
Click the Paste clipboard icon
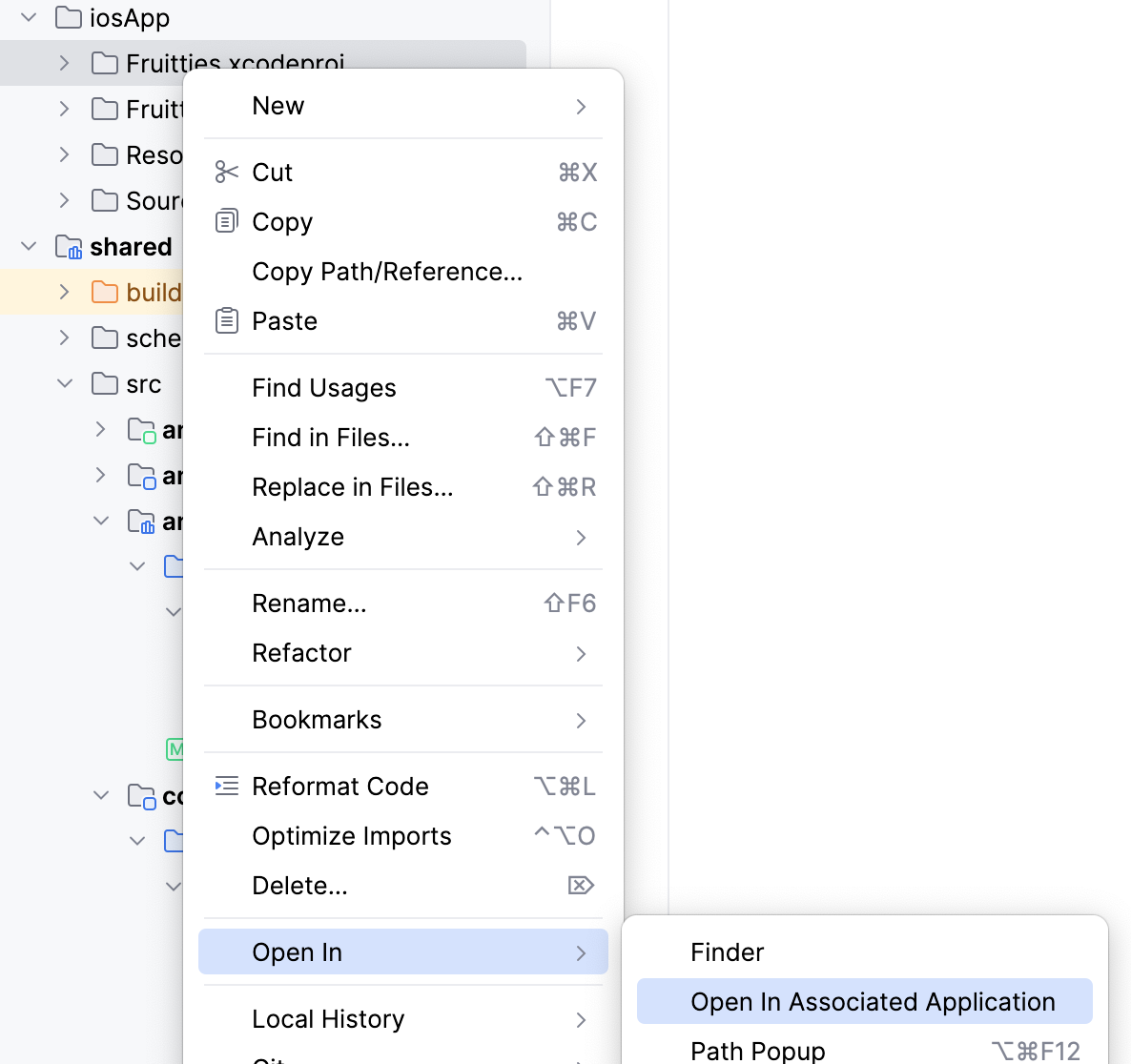coord(226,321)
